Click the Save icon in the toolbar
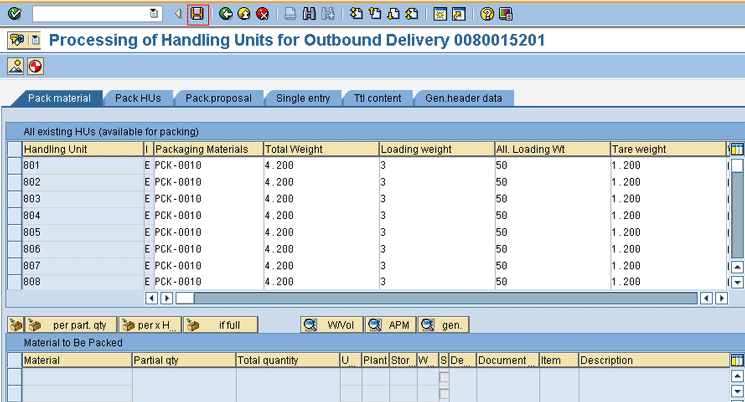Screen dimensions: 745x402 [197, 14]
